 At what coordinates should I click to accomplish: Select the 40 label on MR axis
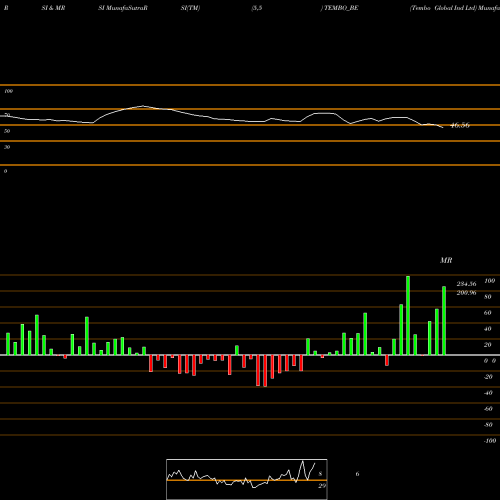click(488, 329)
